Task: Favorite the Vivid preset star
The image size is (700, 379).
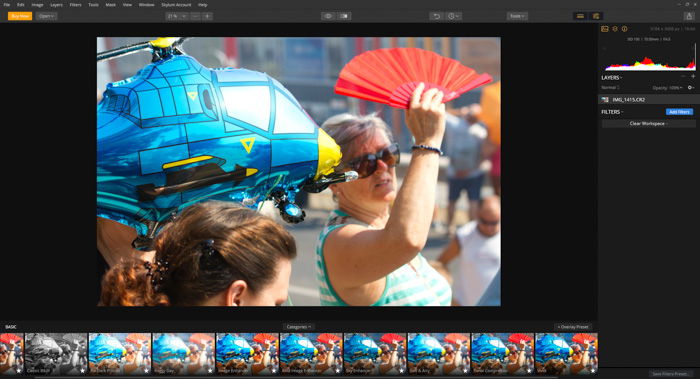Action: click(593, 370)
